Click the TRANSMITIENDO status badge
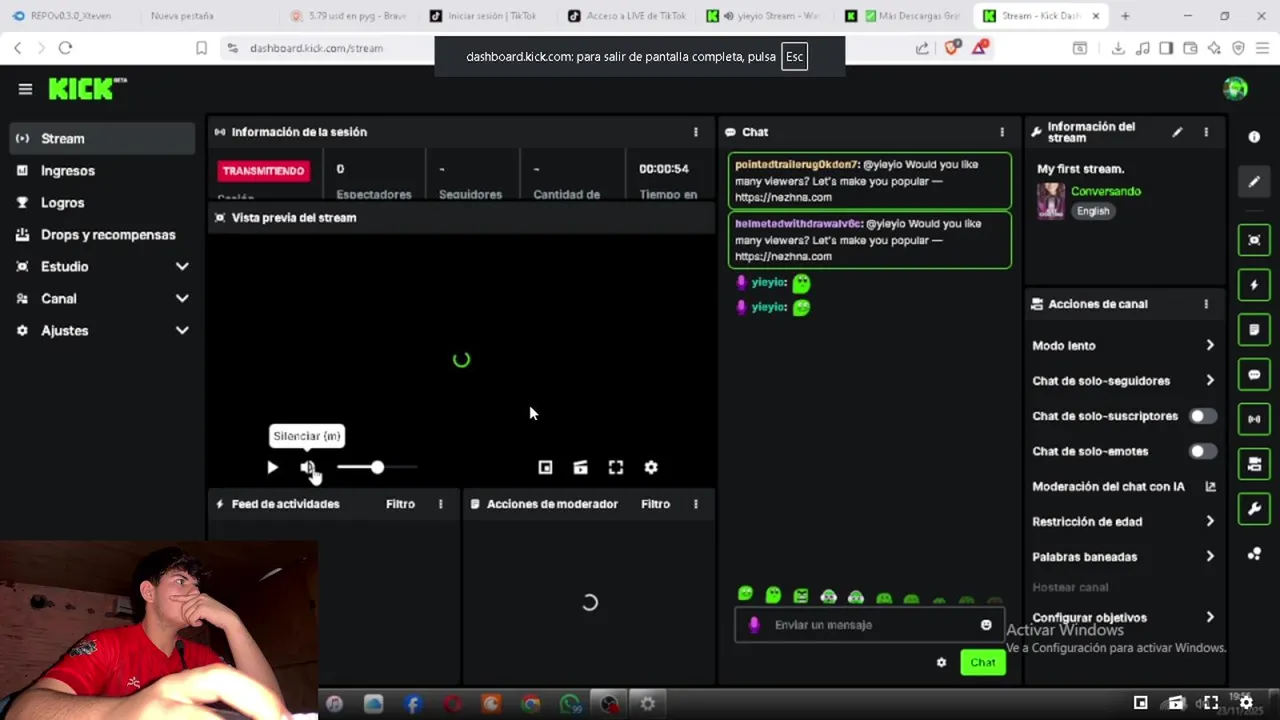 tap(264, 171)
